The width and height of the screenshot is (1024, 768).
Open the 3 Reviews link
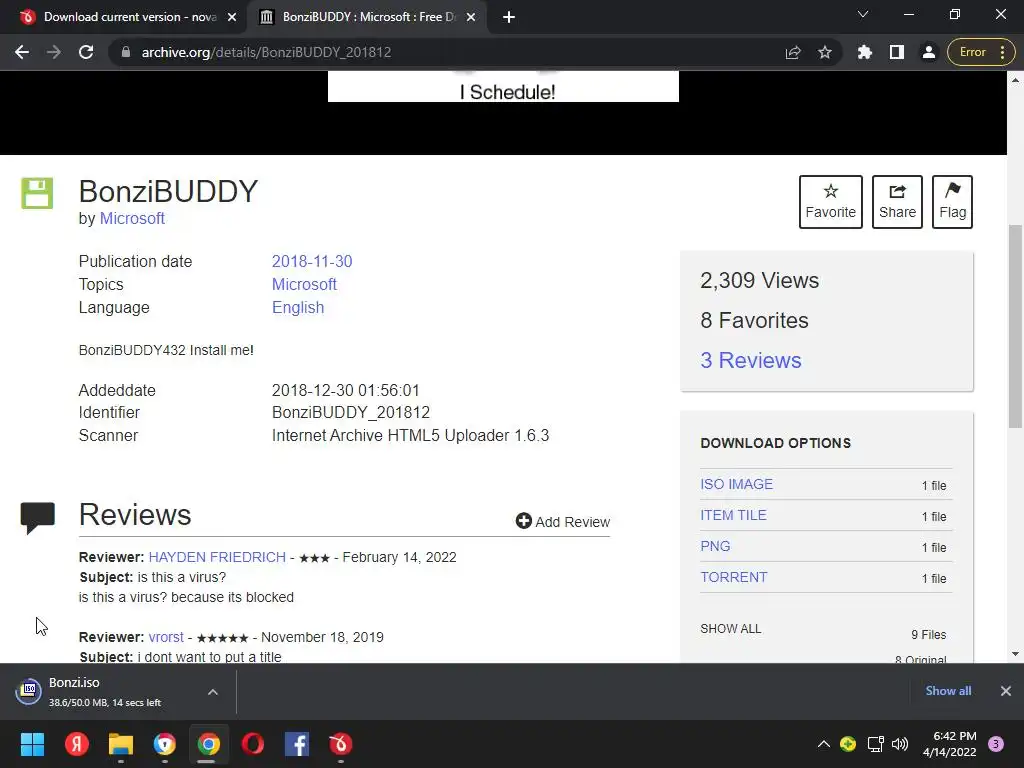coord(750,360)
